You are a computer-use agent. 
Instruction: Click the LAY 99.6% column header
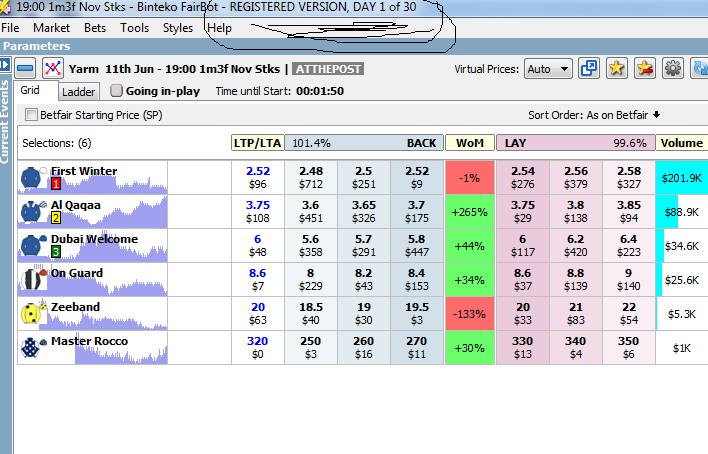click(576, 143)
